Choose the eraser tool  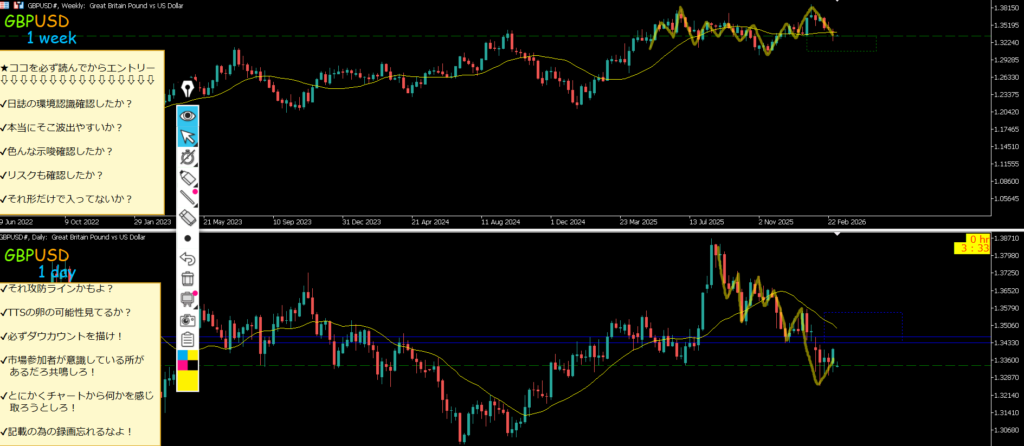[x=187, y=218]
